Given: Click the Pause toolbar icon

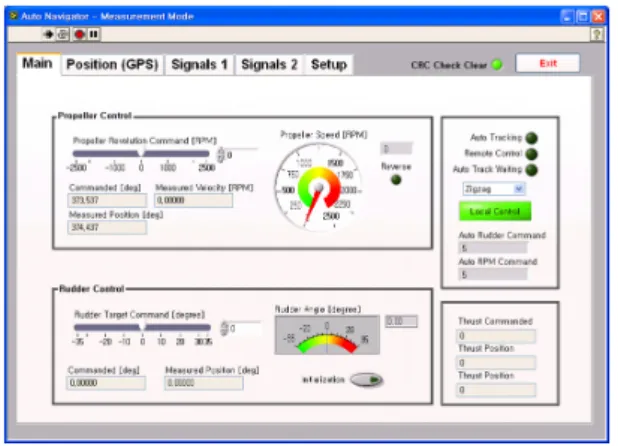Looking at the screenshot, I should (94, 34).
